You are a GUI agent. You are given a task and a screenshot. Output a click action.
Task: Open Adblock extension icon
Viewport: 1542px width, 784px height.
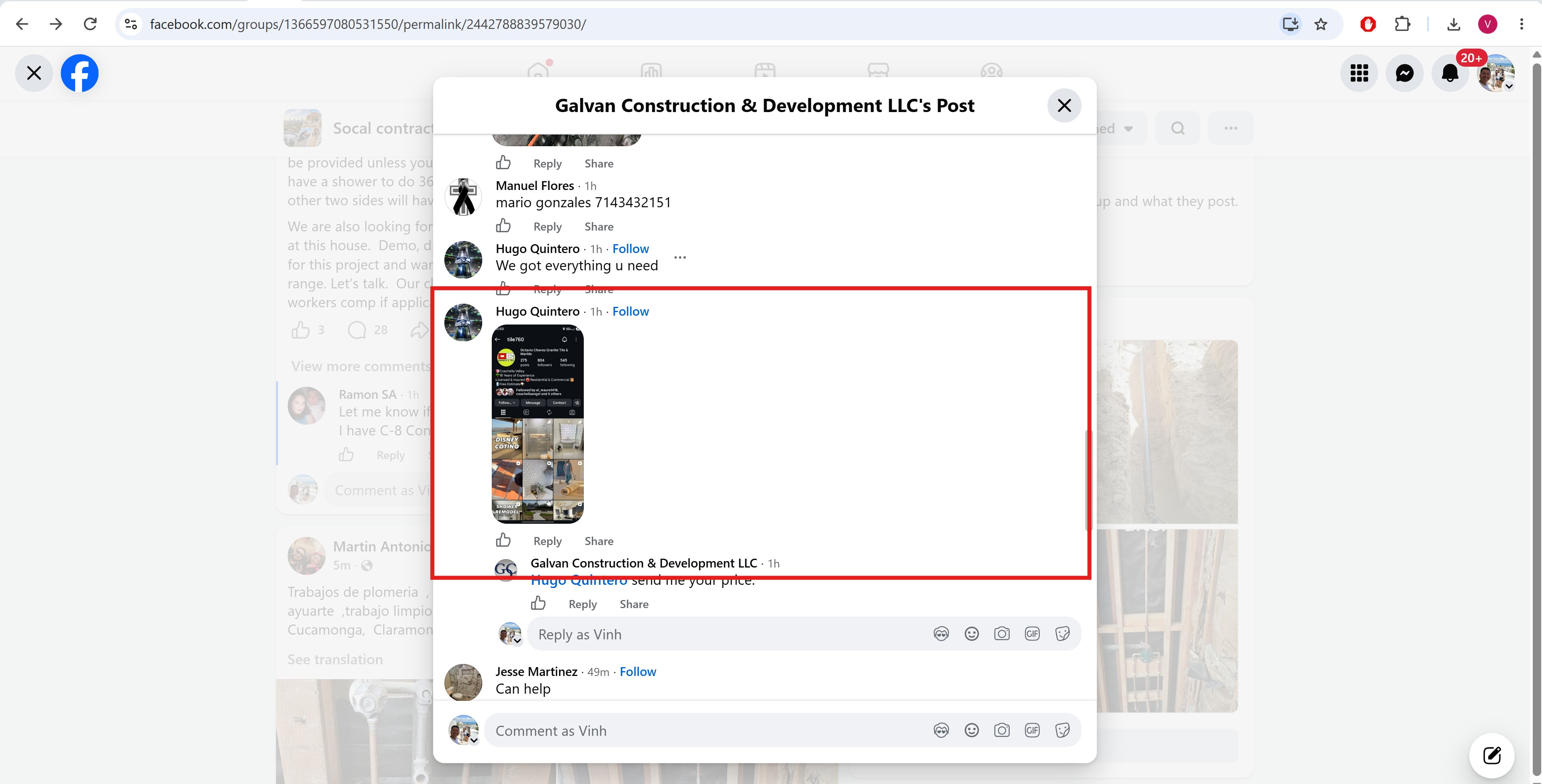click(1368, 24)
